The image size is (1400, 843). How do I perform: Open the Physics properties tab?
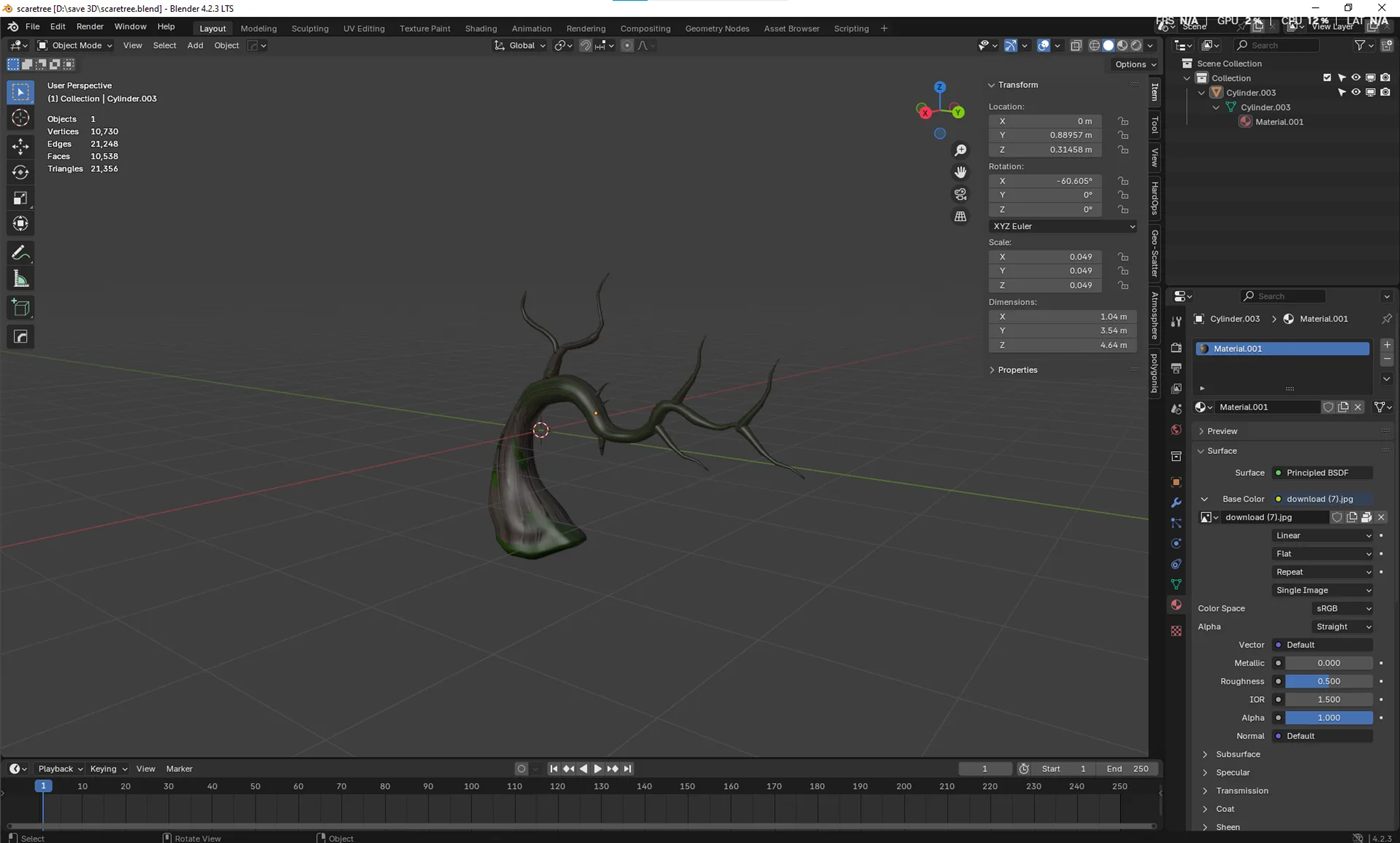point(1176,543)
